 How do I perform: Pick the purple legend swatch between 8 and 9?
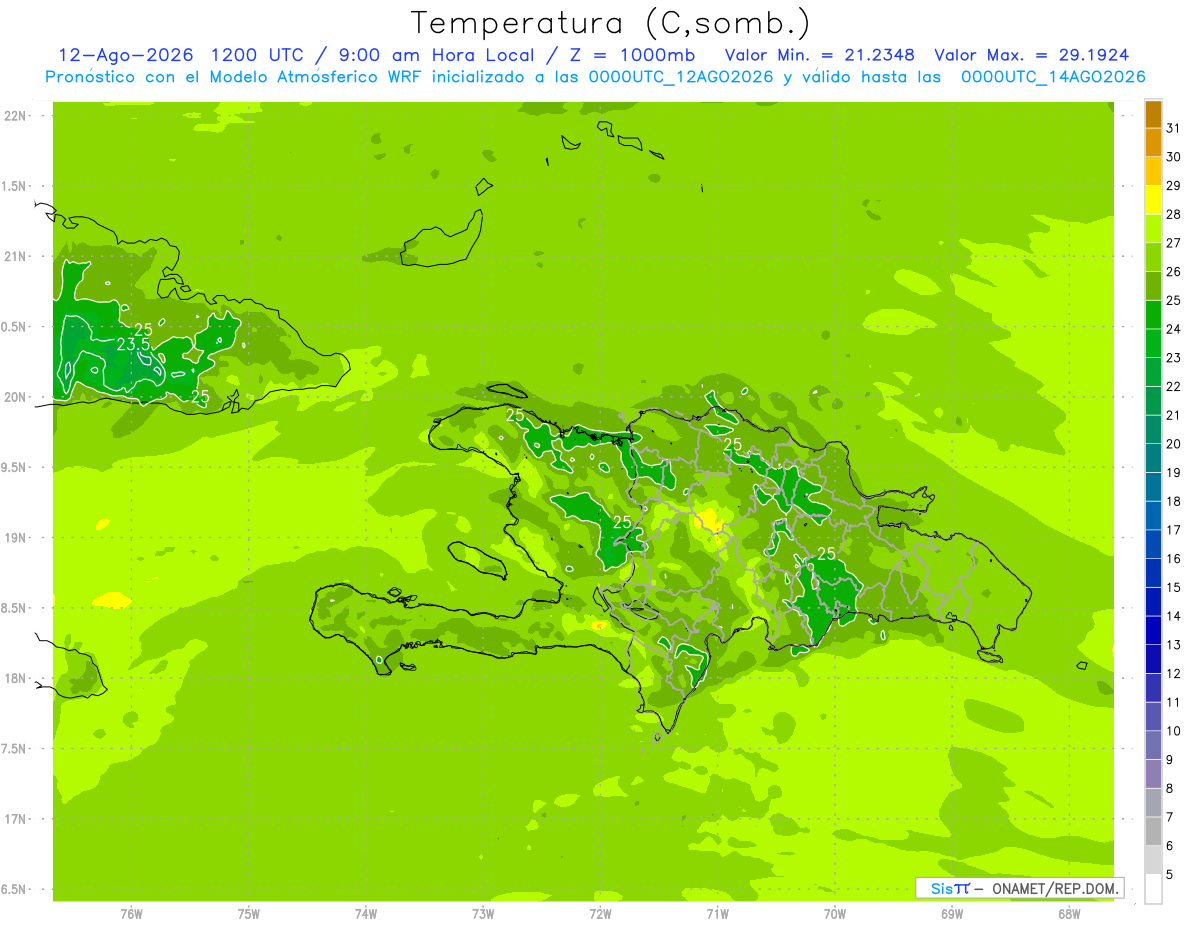point(1153,774)
